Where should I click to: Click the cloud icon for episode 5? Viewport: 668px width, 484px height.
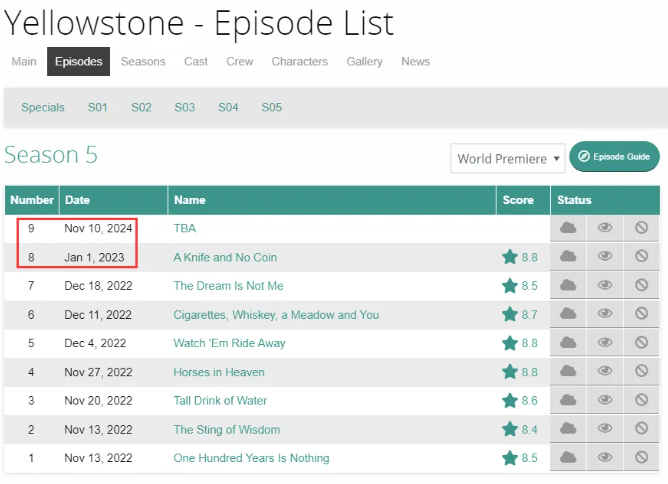pos(568,343)
